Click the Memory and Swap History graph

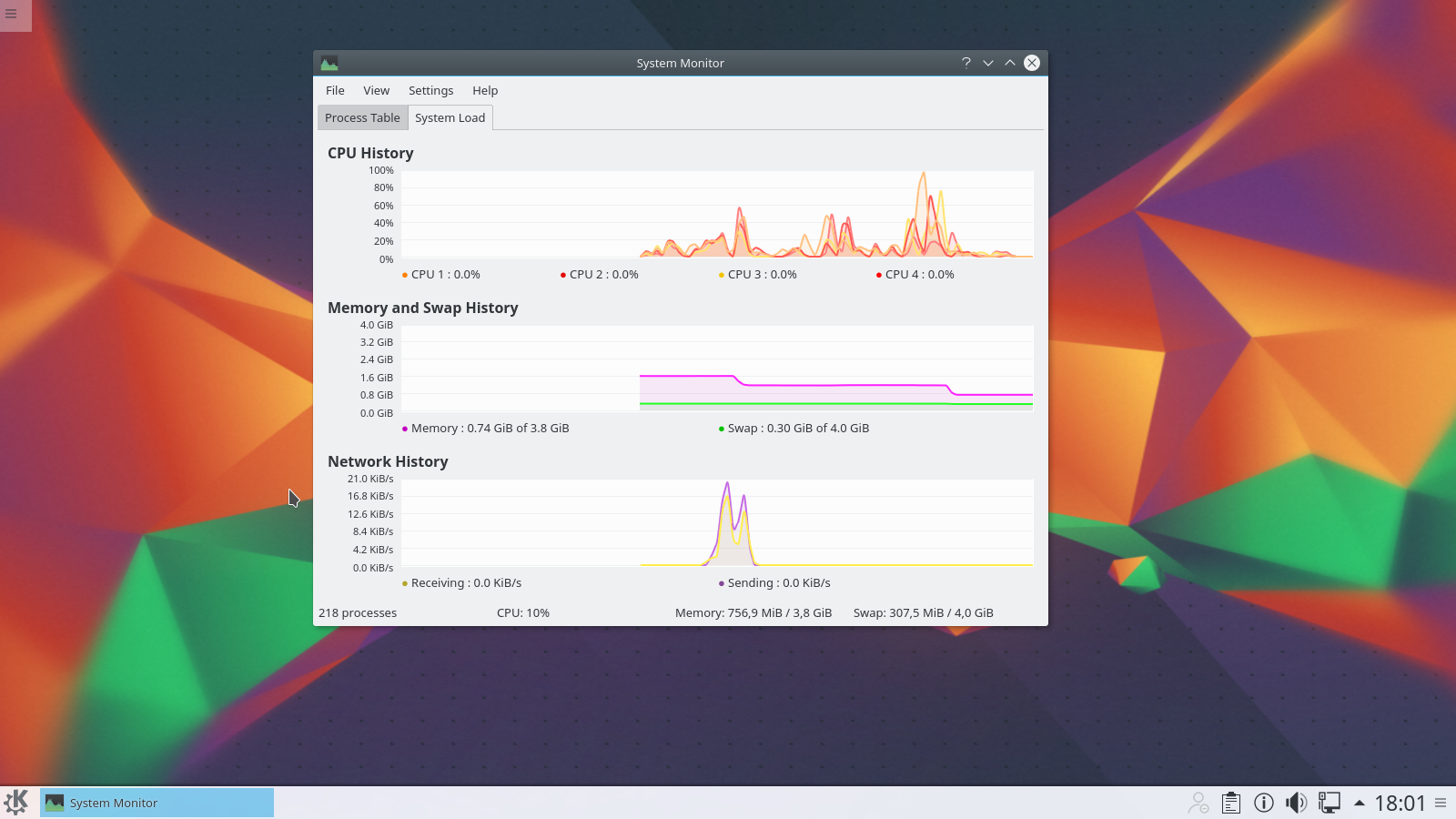[717, 369]
